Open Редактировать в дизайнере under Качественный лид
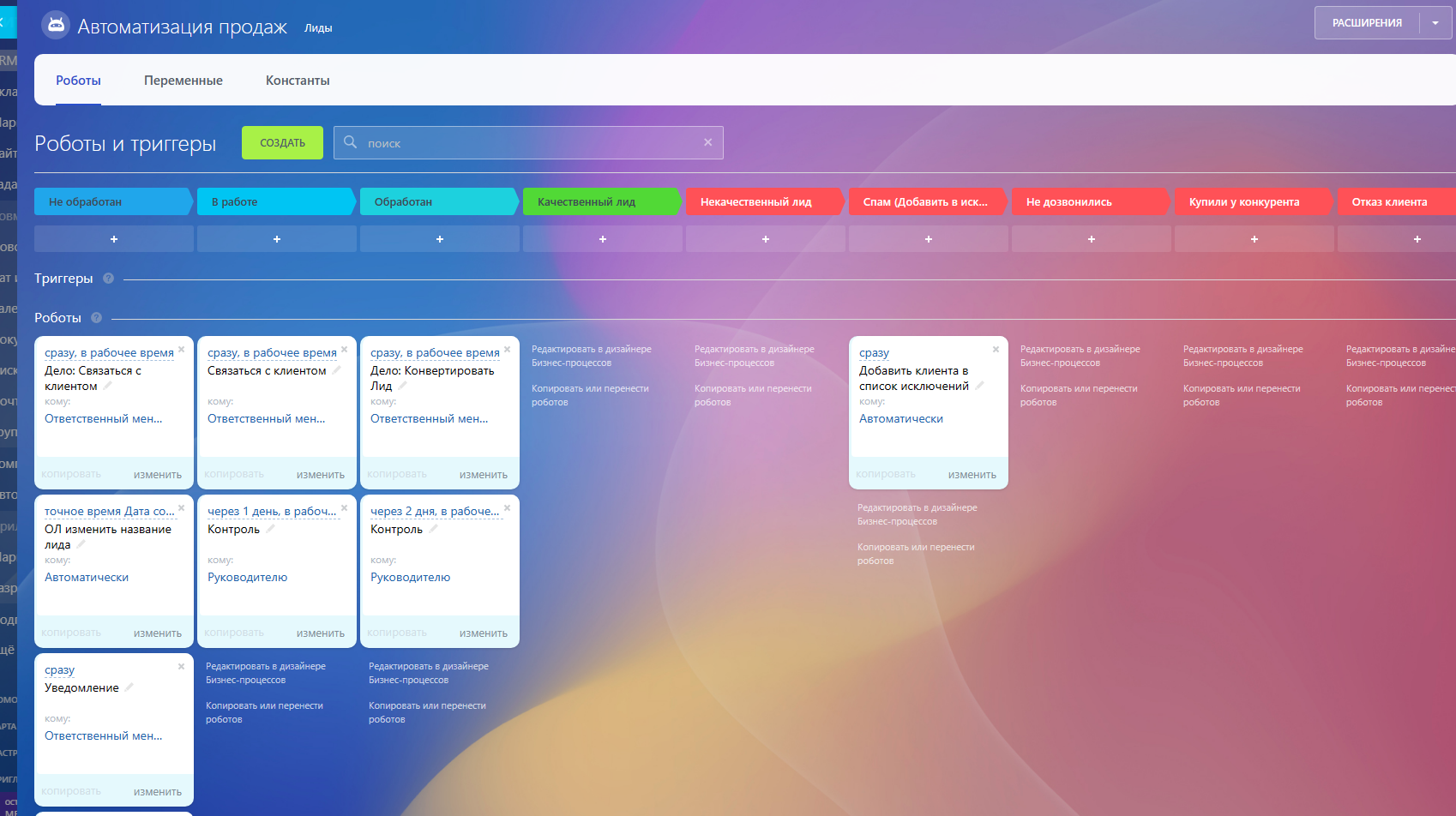Viewport: 1456px width, 816px height. pyautogui.click(x=592, y=356)
